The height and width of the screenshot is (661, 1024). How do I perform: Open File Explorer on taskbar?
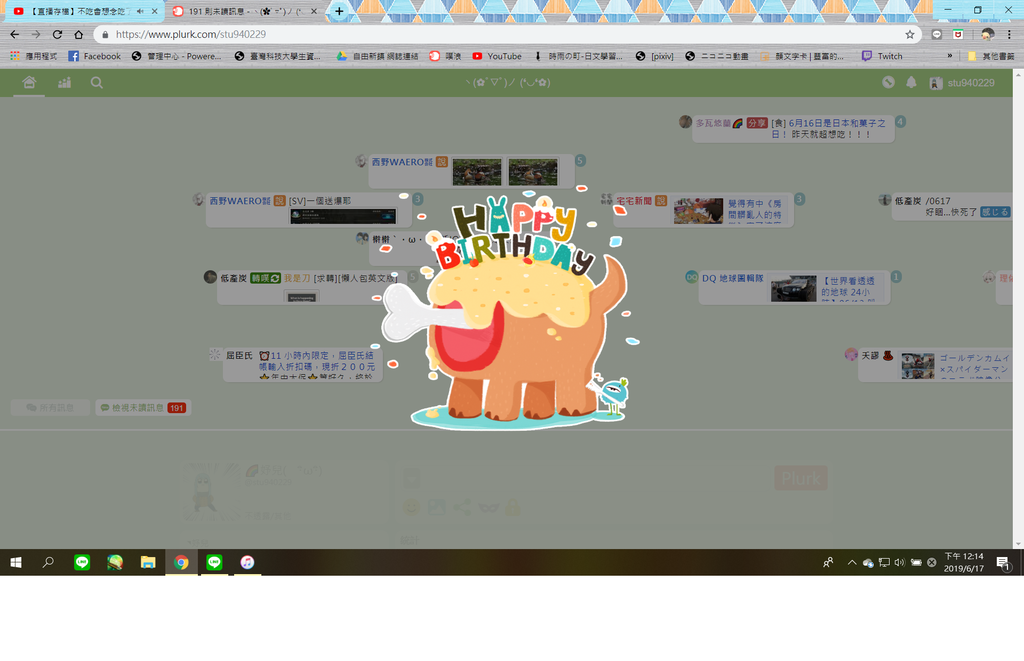click(148, 562)
